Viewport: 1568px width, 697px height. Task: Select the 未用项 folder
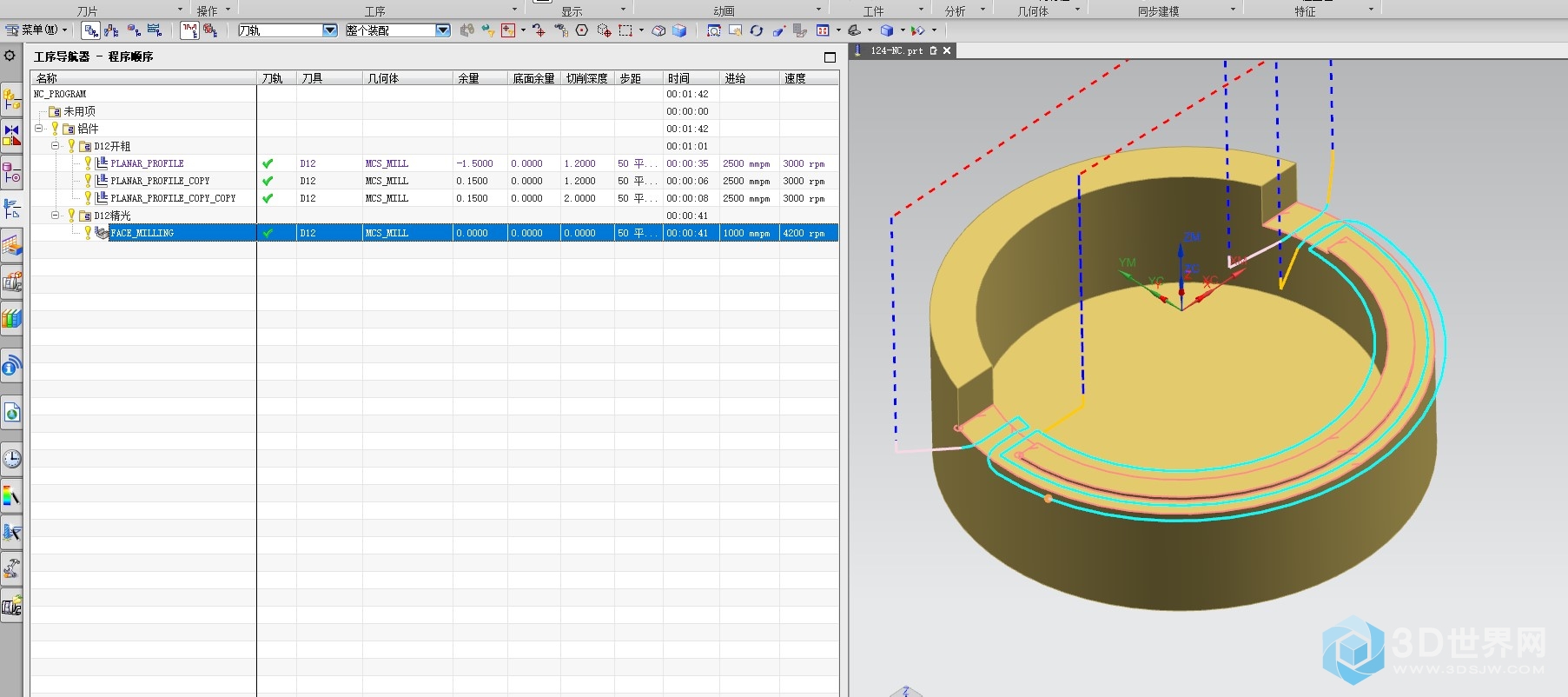[79, 111]
